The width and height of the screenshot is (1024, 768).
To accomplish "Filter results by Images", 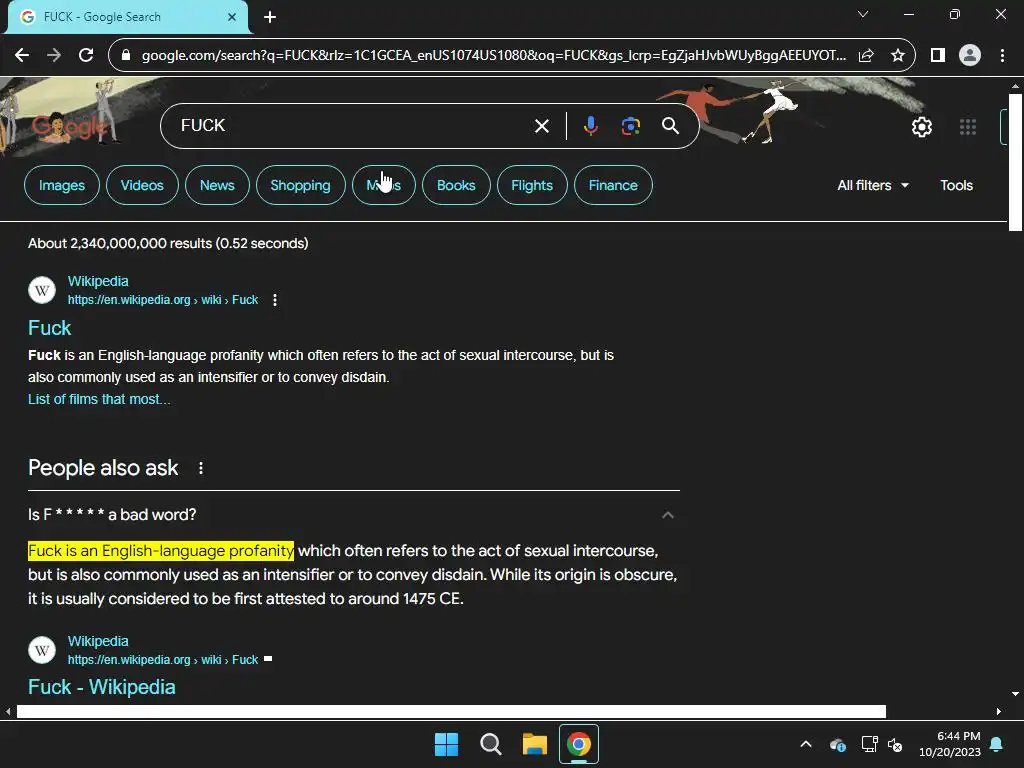I will coord(62,185).
